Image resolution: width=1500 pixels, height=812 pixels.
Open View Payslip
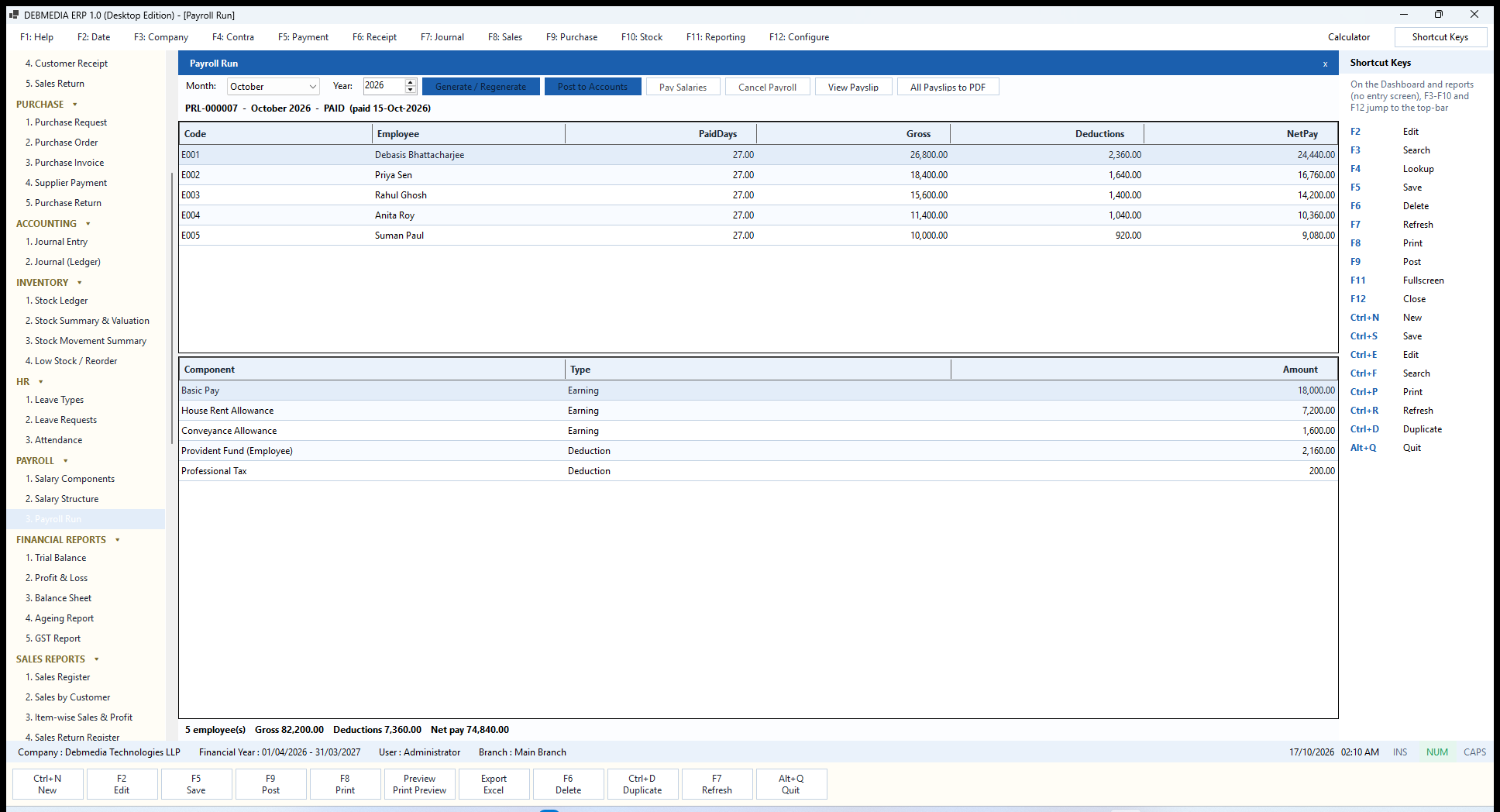click(x=853, y=87)
